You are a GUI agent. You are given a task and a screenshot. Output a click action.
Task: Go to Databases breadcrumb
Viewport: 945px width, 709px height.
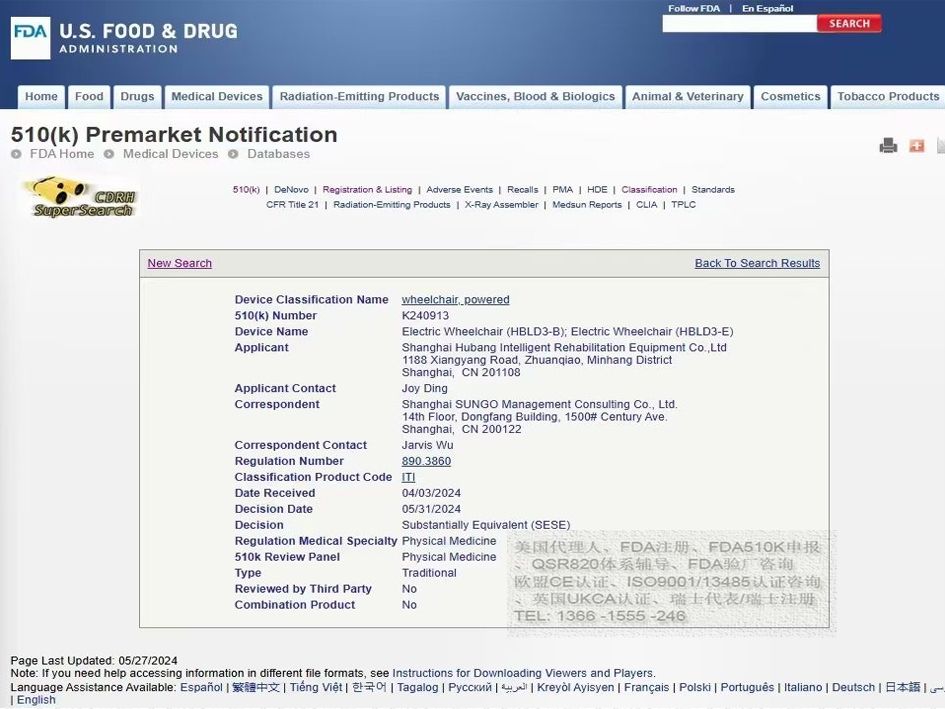278,154
